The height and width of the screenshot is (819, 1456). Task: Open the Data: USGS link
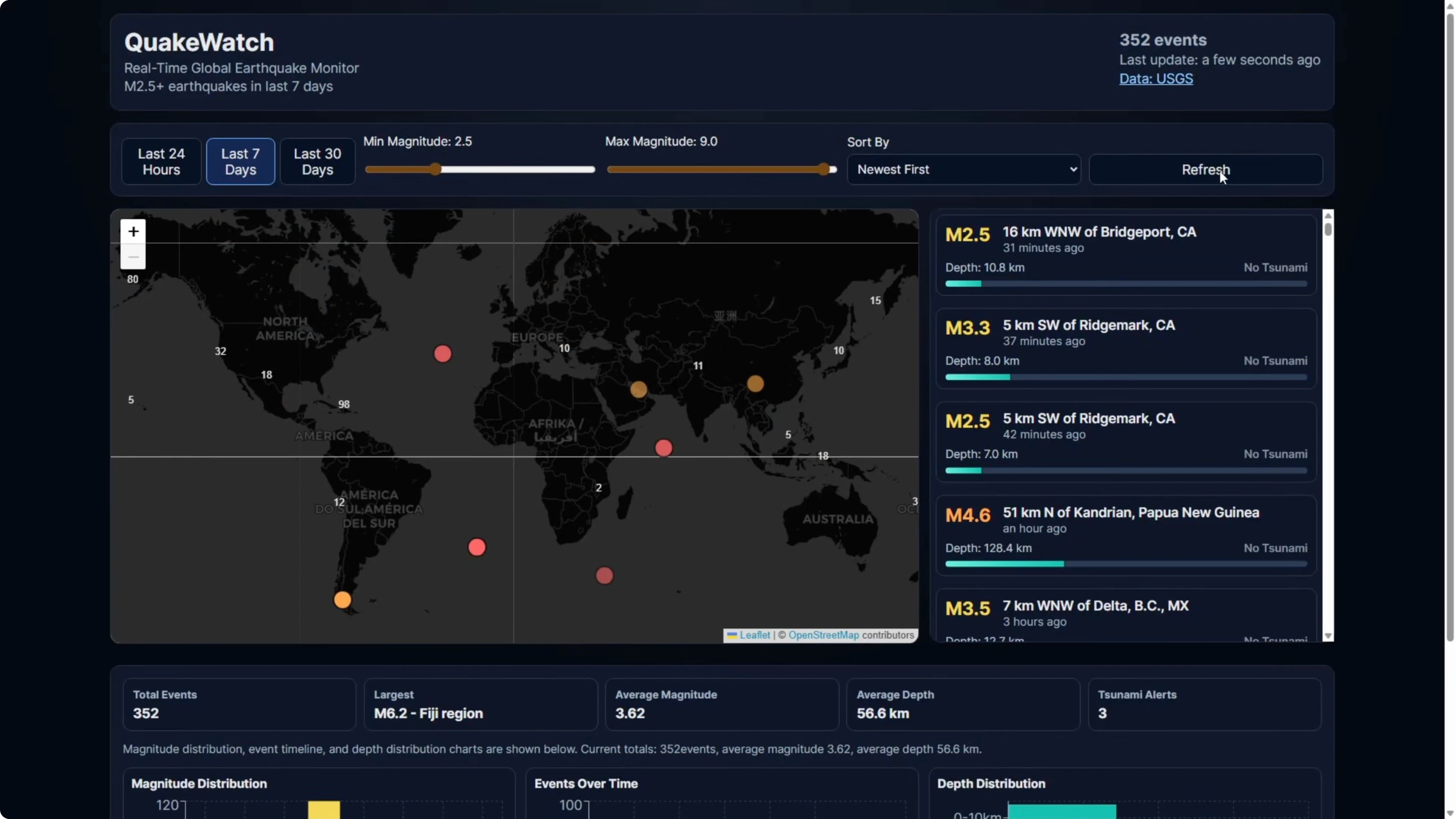1156,79
